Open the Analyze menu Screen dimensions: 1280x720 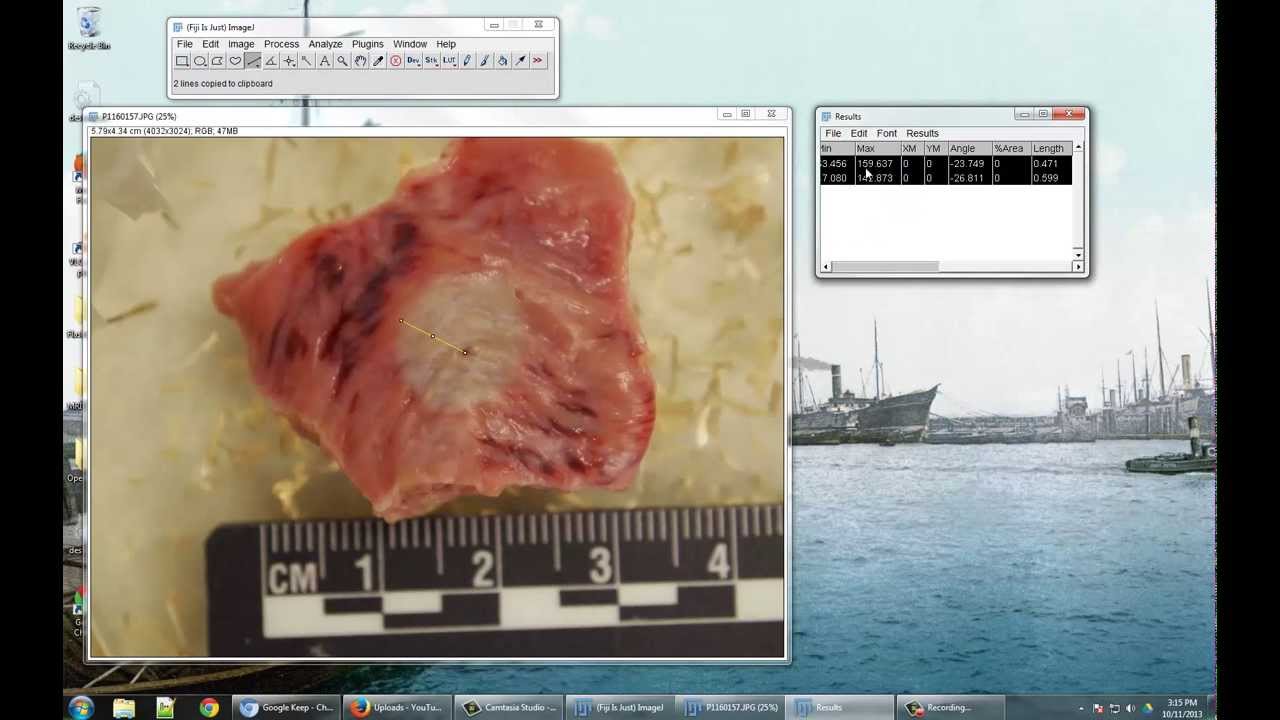click(x=325, y=44)
